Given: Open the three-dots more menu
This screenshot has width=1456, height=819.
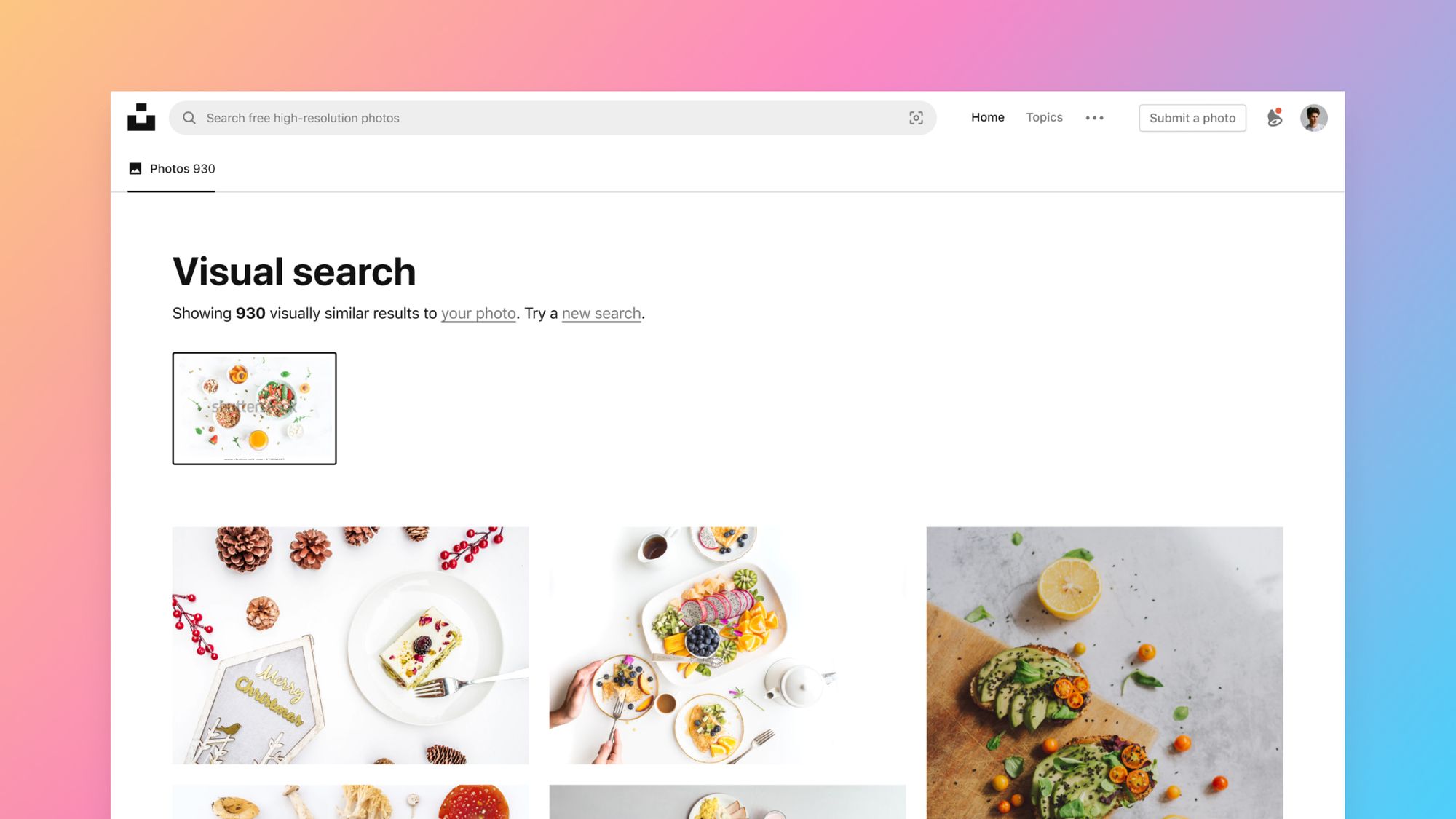Looking at the screenshot, I should coord(1094,118).
